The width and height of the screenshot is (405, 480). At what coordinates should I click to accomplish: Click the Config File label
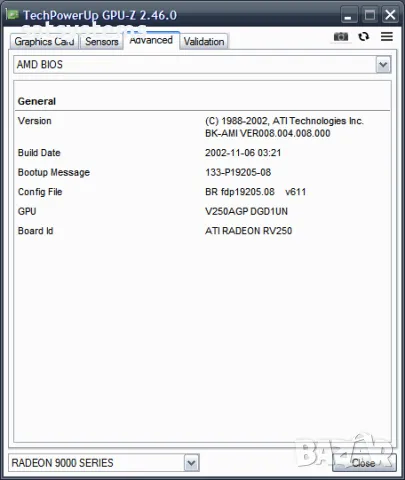[40, 192]
